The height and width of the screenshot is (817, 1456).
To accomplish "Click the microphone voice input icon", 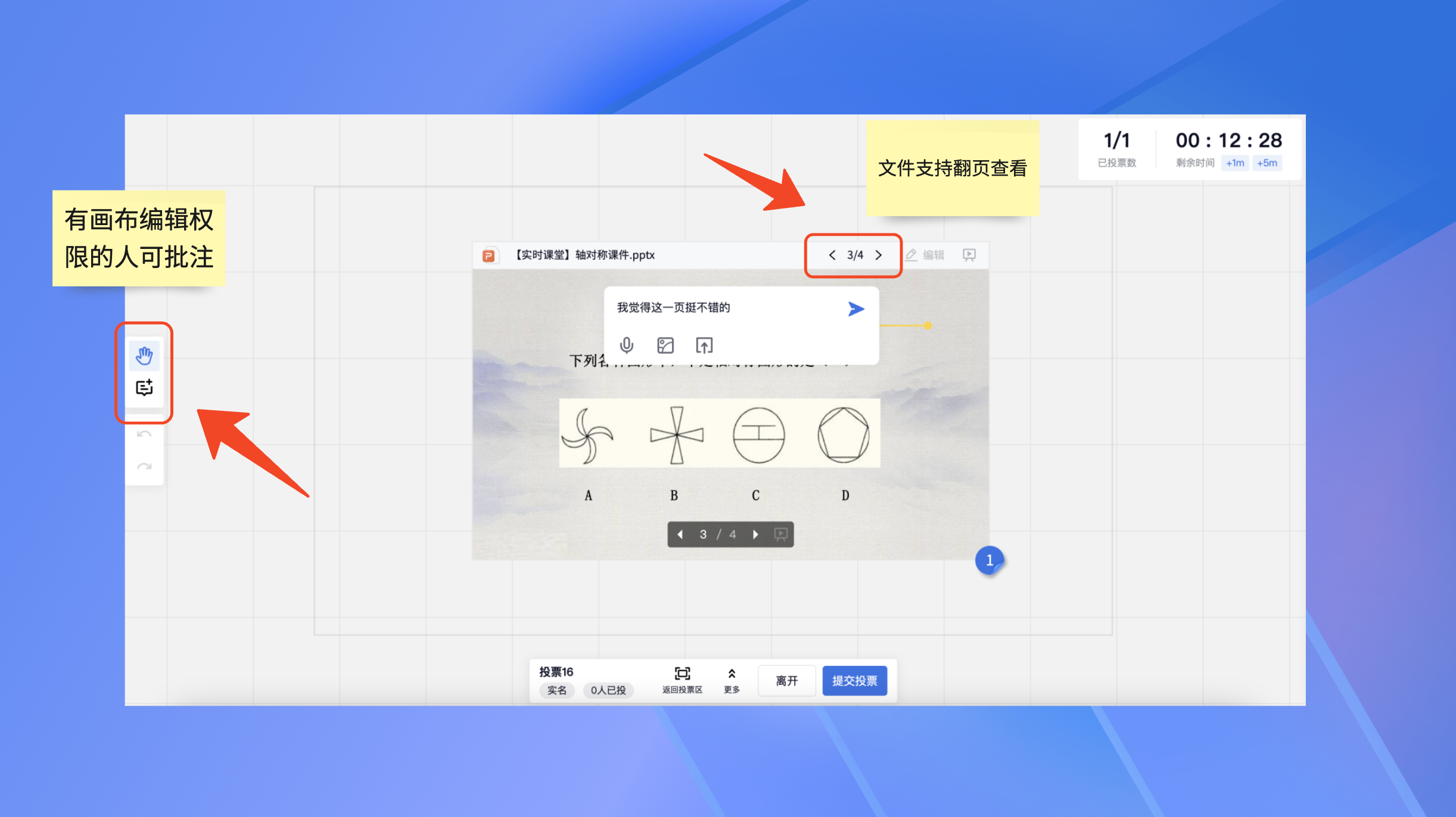I will 626,345.
